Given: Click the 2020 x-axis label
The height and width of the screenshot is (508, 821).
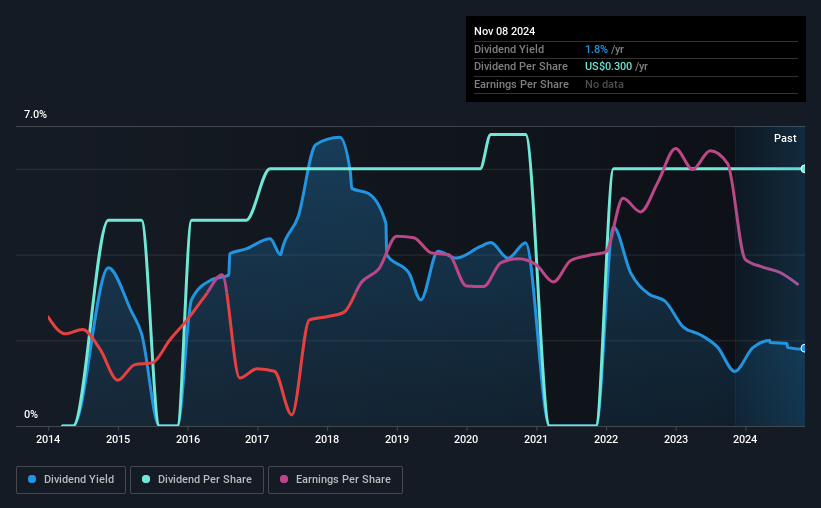Looking at the screenshot, I should pyautogui.click(x=466, y=439).
